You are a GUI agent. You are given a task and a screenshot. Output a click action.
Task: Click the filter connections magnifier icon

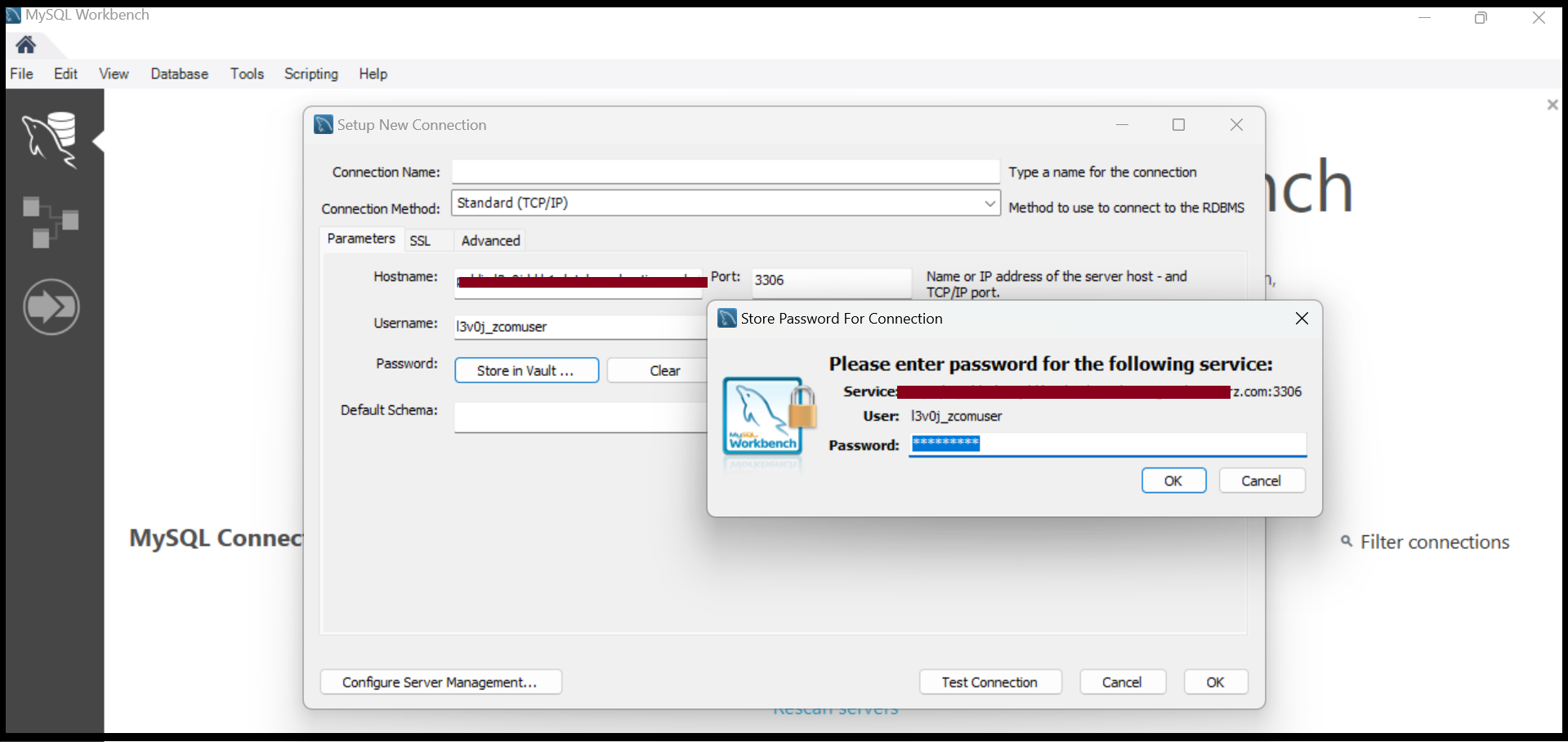(1347, 541)
